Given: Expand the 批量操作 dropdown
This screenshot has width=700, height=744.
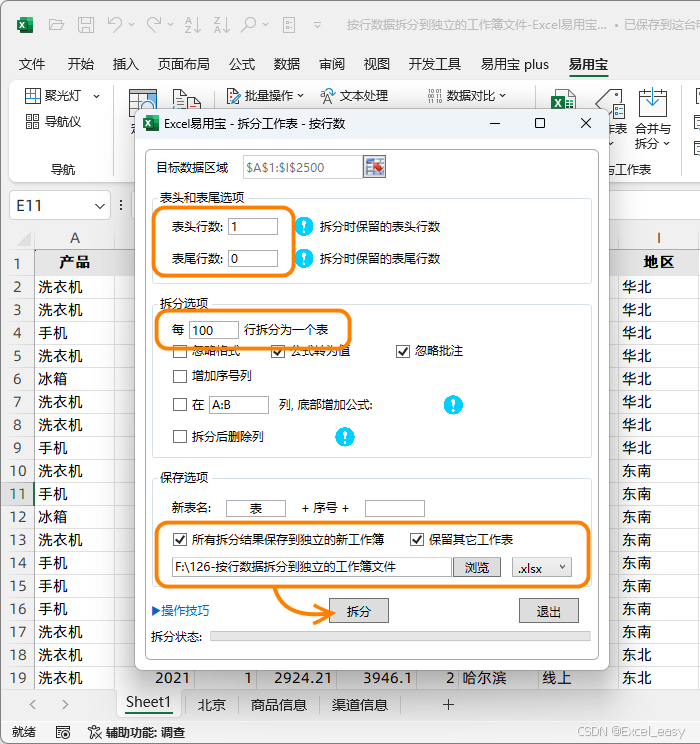Looking at the screenshot, I should (x=300, y=96).
